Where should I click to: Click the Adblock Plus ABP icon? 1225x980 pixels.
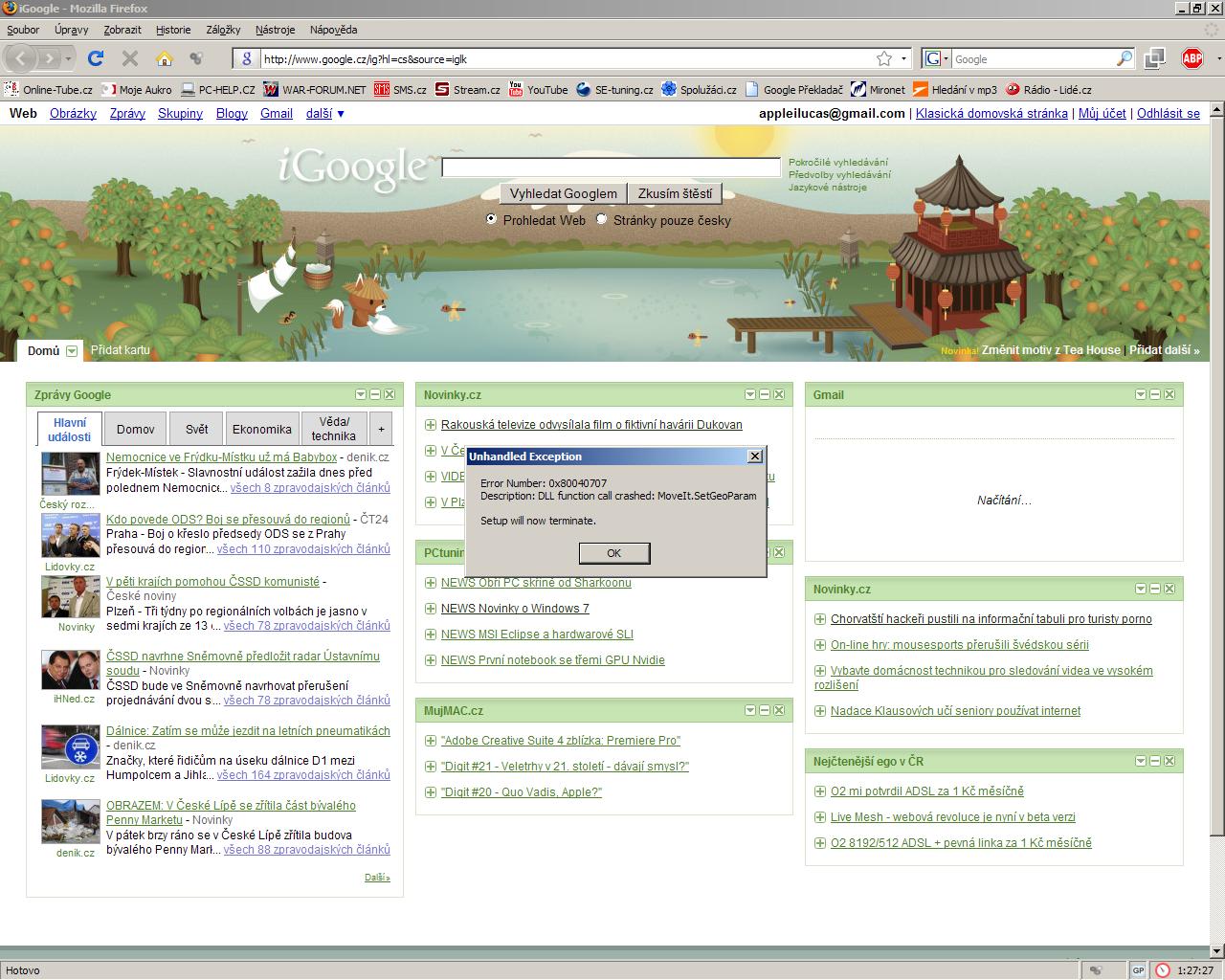tap(1192, 58)
